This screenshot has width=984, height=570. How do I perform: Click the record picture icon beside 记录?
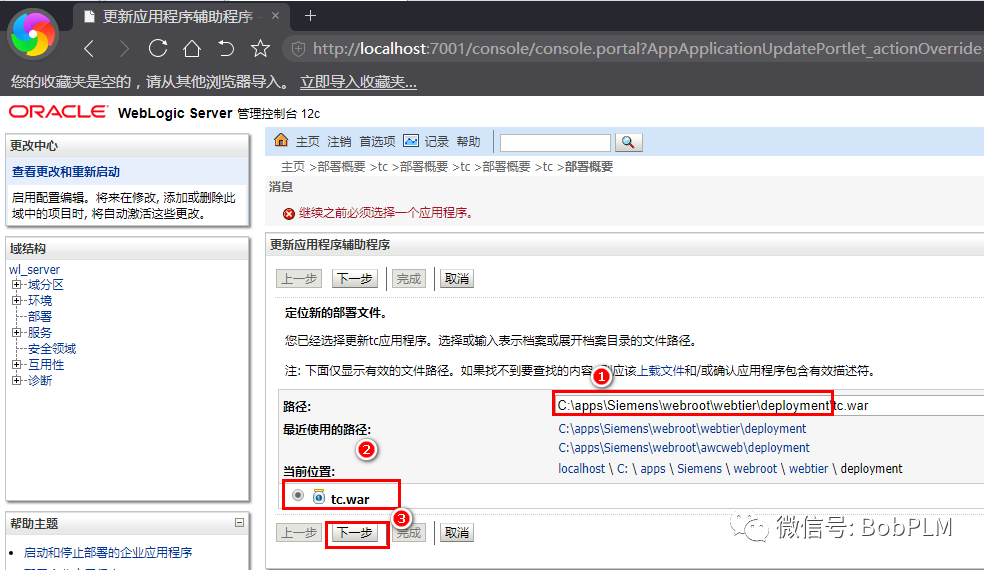tap(411, 141)
